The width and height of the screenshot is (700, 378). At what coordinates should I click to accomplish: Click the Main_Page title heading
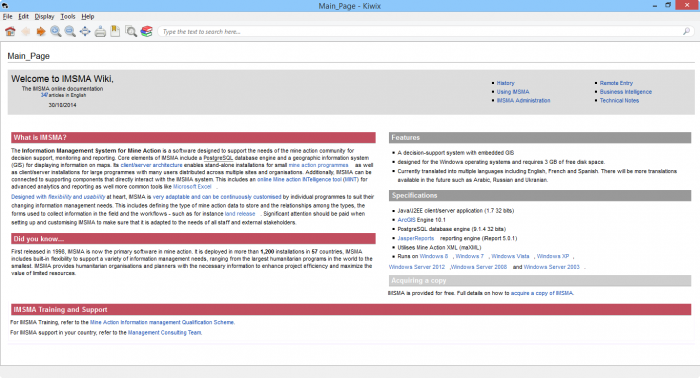coord(29,56)
